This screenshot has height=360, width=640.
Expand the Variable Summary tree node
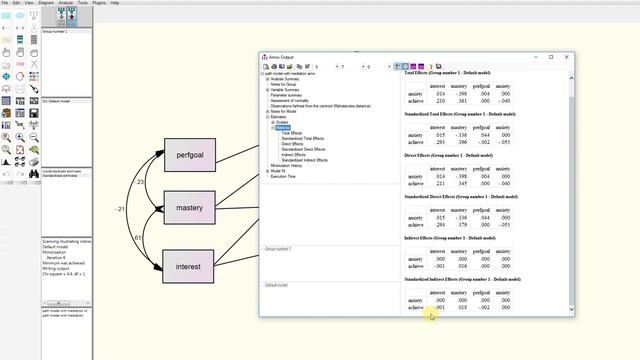pyautogui.click(x=268, y=90)
